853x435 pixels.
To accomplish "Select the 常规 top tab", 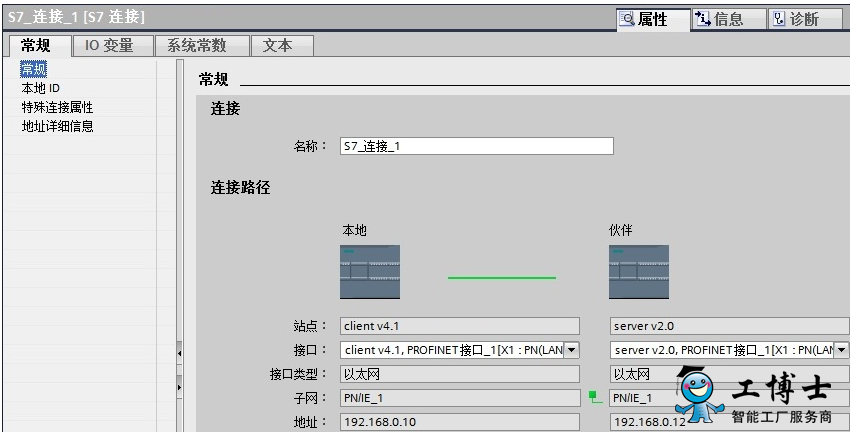I will tap(40, 46).
